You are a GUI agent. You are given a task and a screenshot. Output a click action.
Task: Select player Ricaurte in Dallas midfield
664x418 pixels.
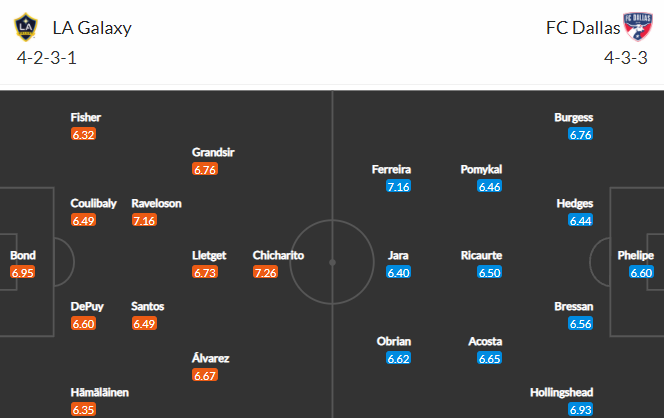point(481,255)
